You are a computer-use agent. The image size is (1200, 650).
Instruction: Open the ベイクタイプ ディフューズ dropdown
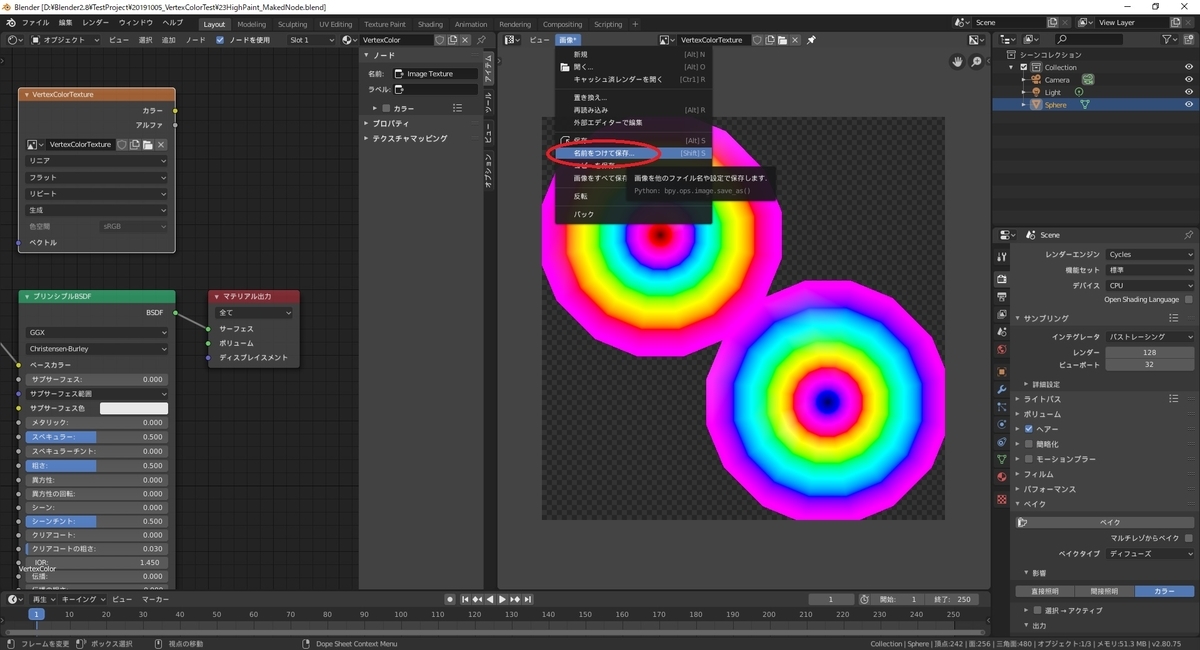point(1150,553)
